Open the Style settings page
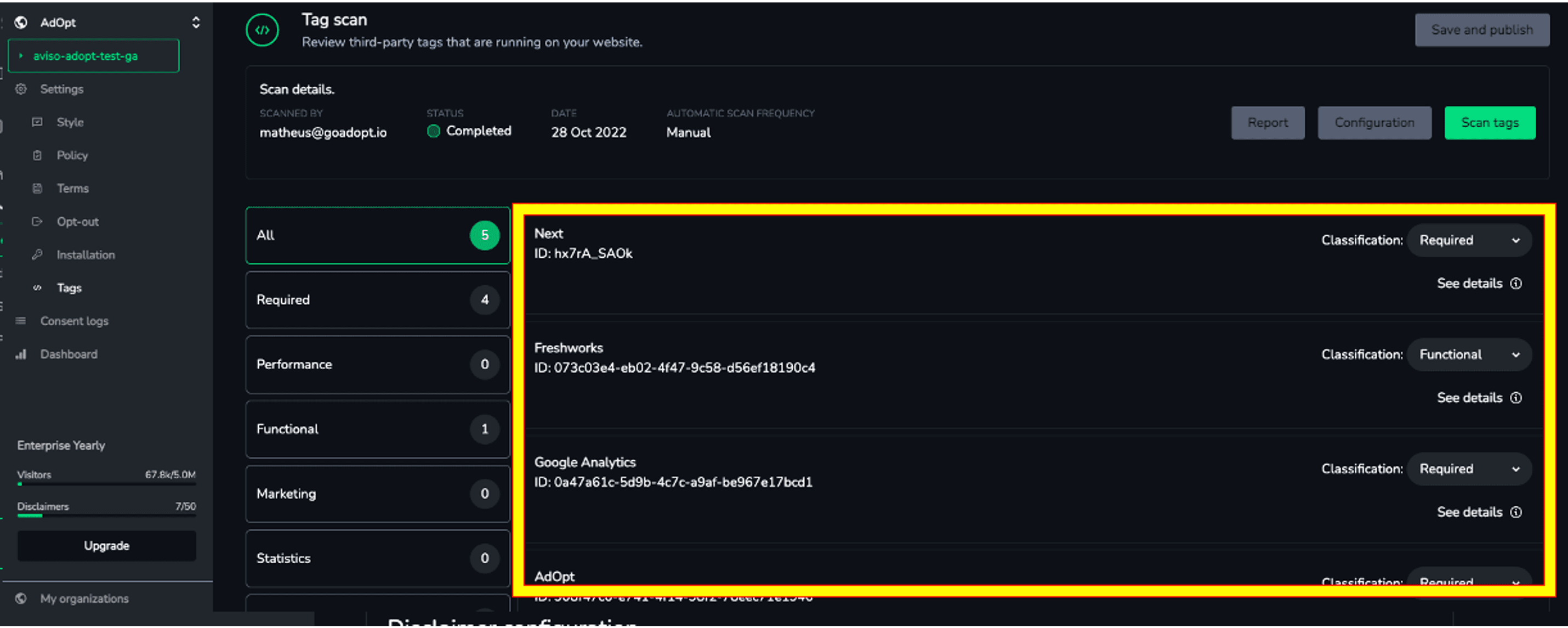Image resolution: width=1568 pixels, height=628 pixels. click(x=70, y=122)
